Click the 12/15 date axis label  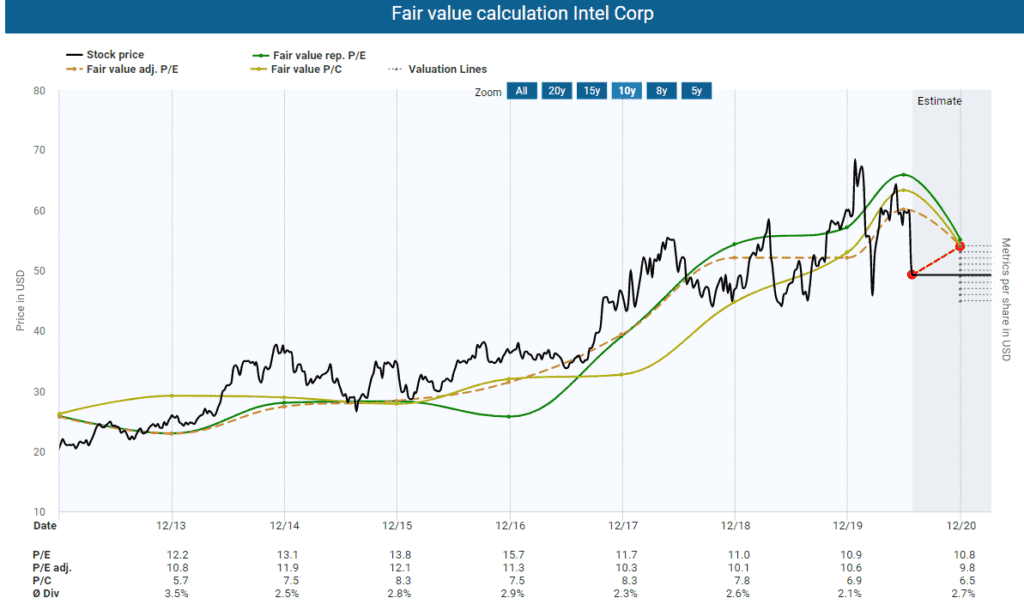point(397,526)
